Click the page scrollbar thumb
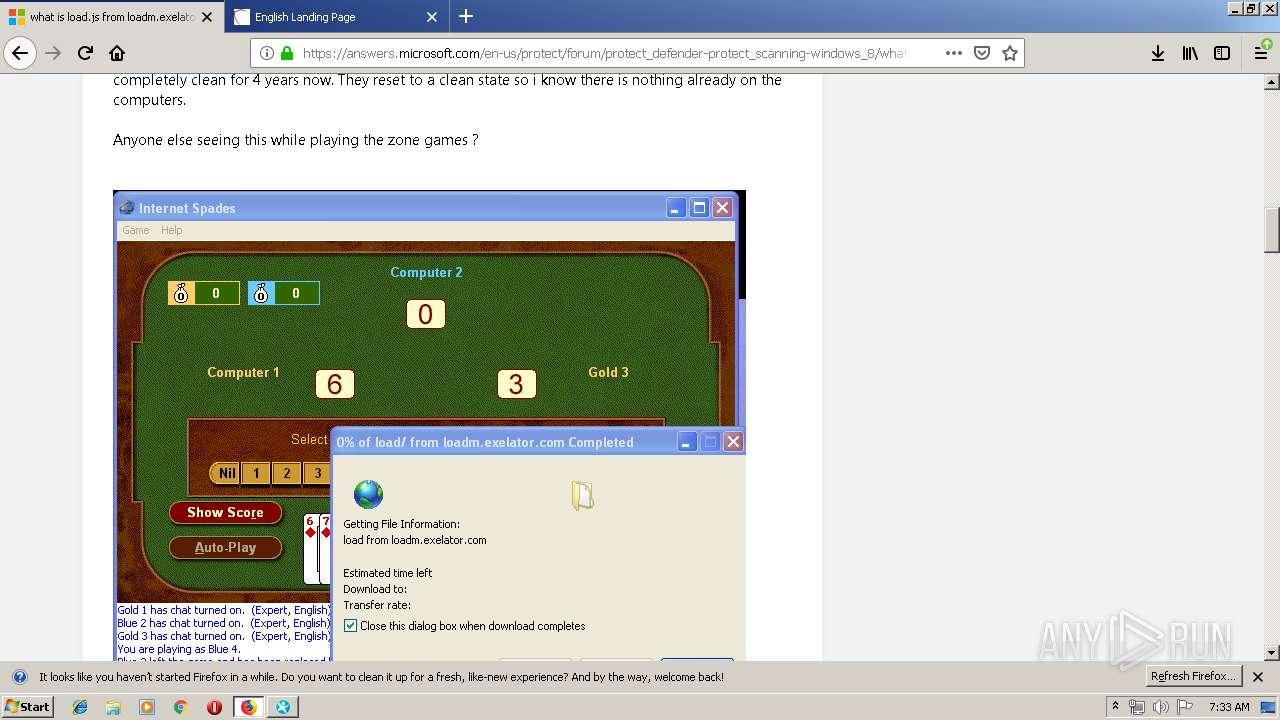The height and width of the screenshot is (720, 1280). coord(1272,230)
